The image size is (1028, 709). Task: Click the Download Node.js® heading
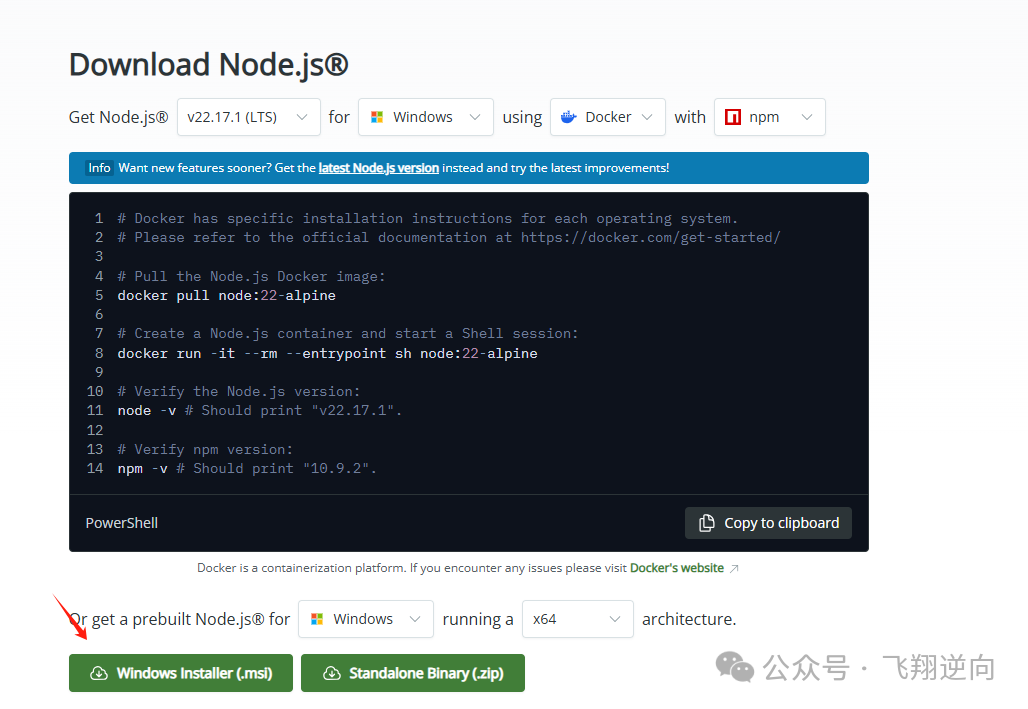click(208, 64)
